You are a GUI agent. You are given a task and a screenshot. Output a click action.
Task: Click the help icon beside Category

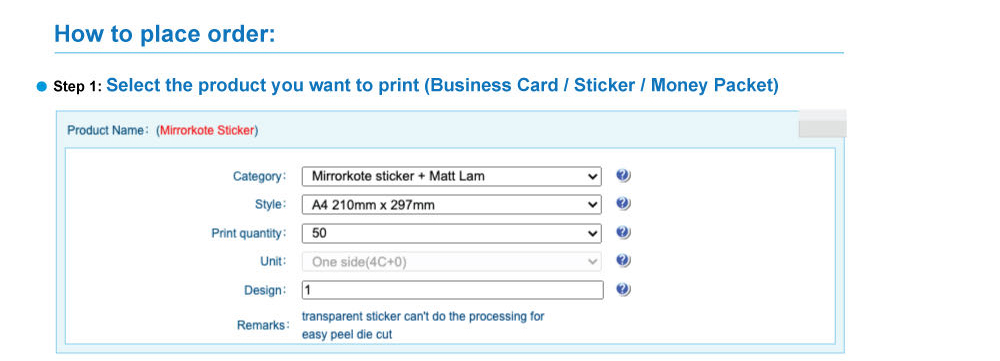(623, 175)
